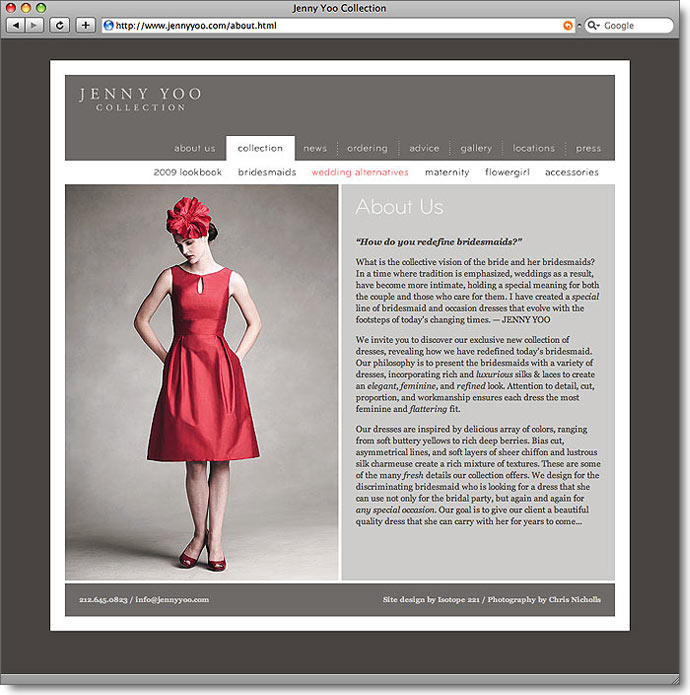The height and width of the screenshot is (695, 690).
Task: Open the Google search magnifier dropdown
Action: (x=593, y=26)
